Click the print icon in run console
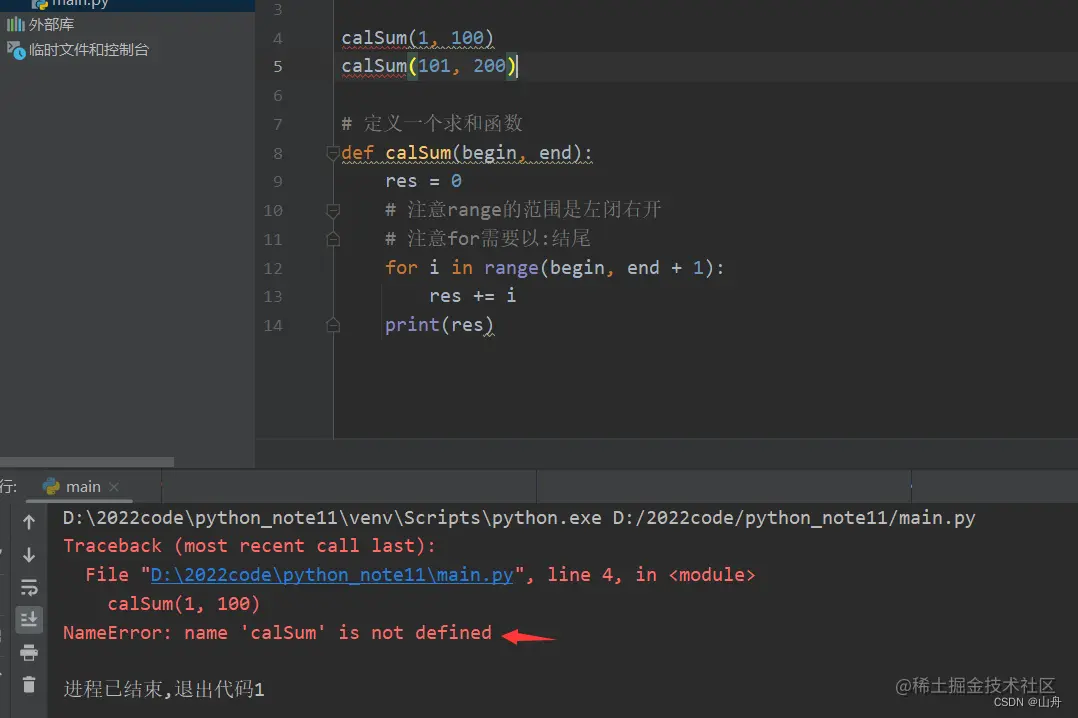 29,652
